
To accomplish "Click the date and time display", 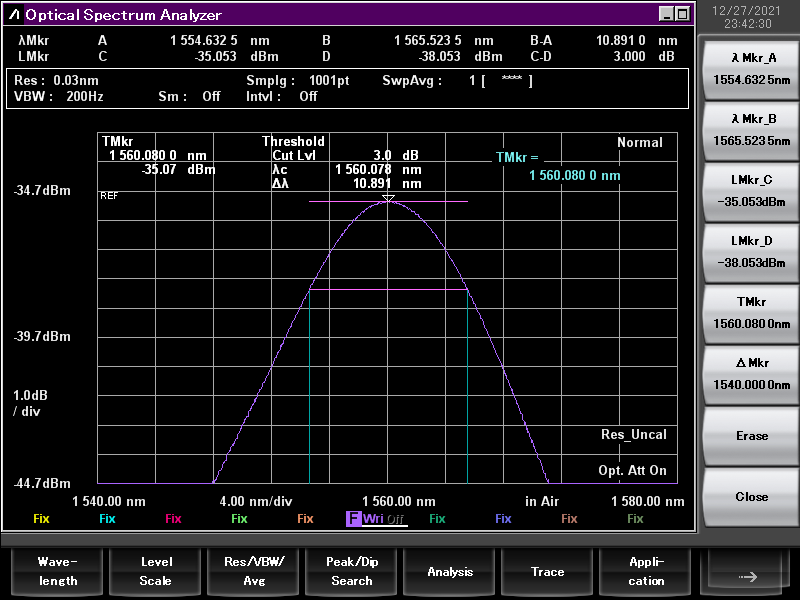I will coord(746,17).
